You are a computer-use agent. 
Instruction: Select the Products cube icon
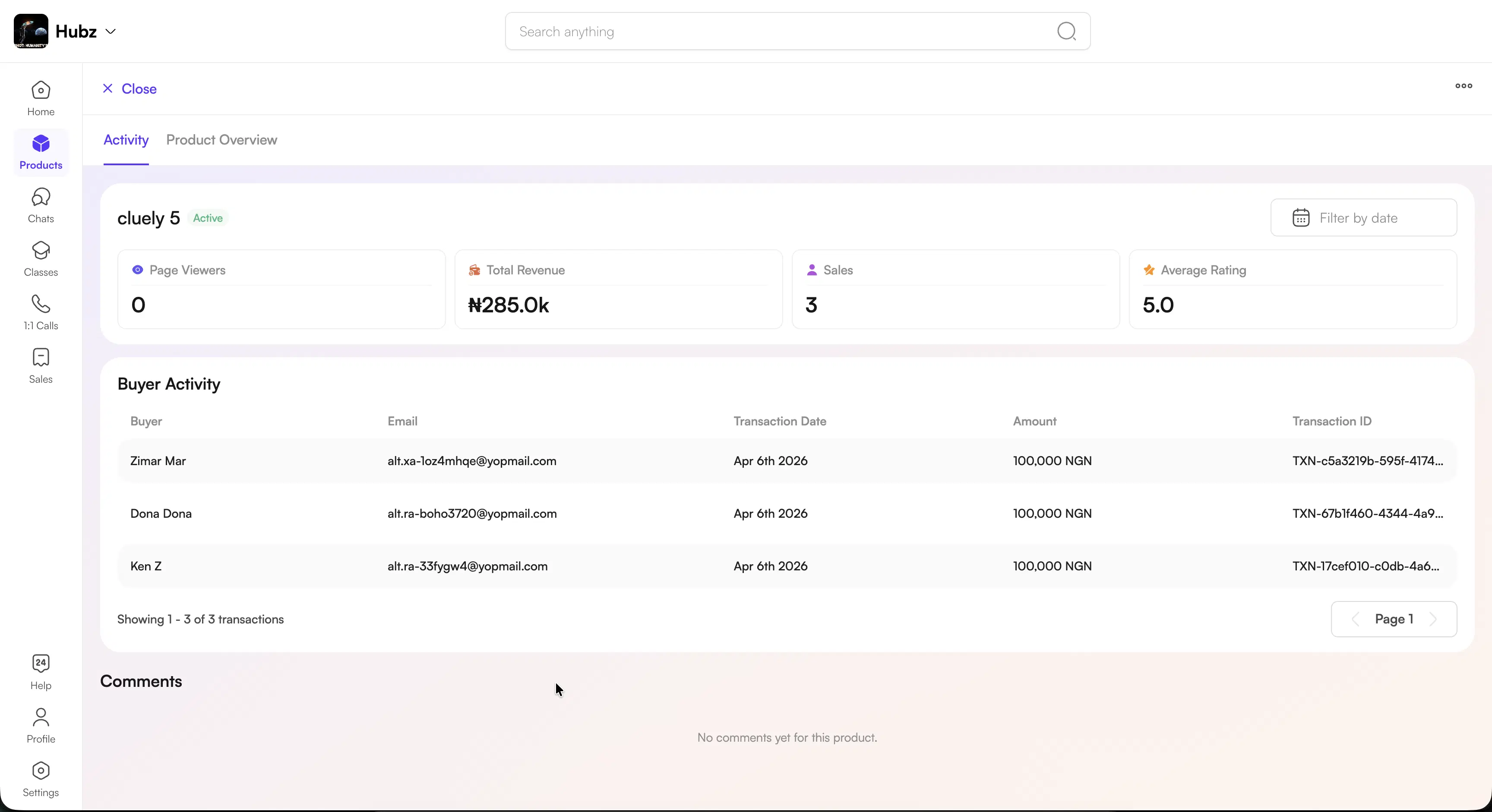(x=41, y=144)
